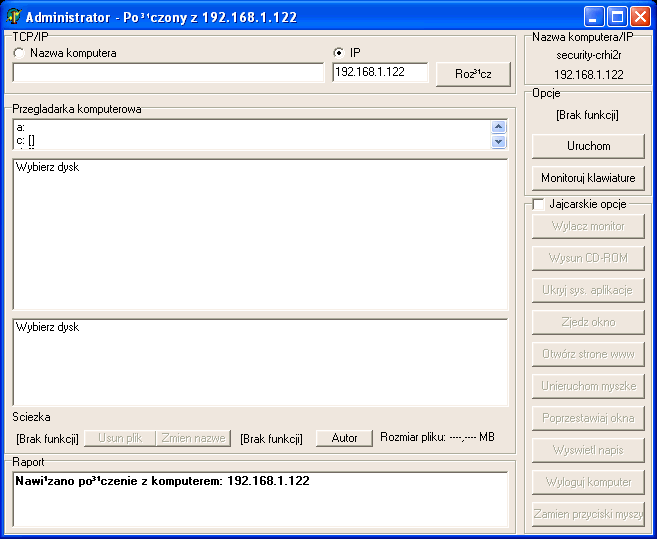Click the upper Wybierz dysk folder pane
Viewport: 657px width, 539px height.
pyautogui.click(x=260, y=235)
